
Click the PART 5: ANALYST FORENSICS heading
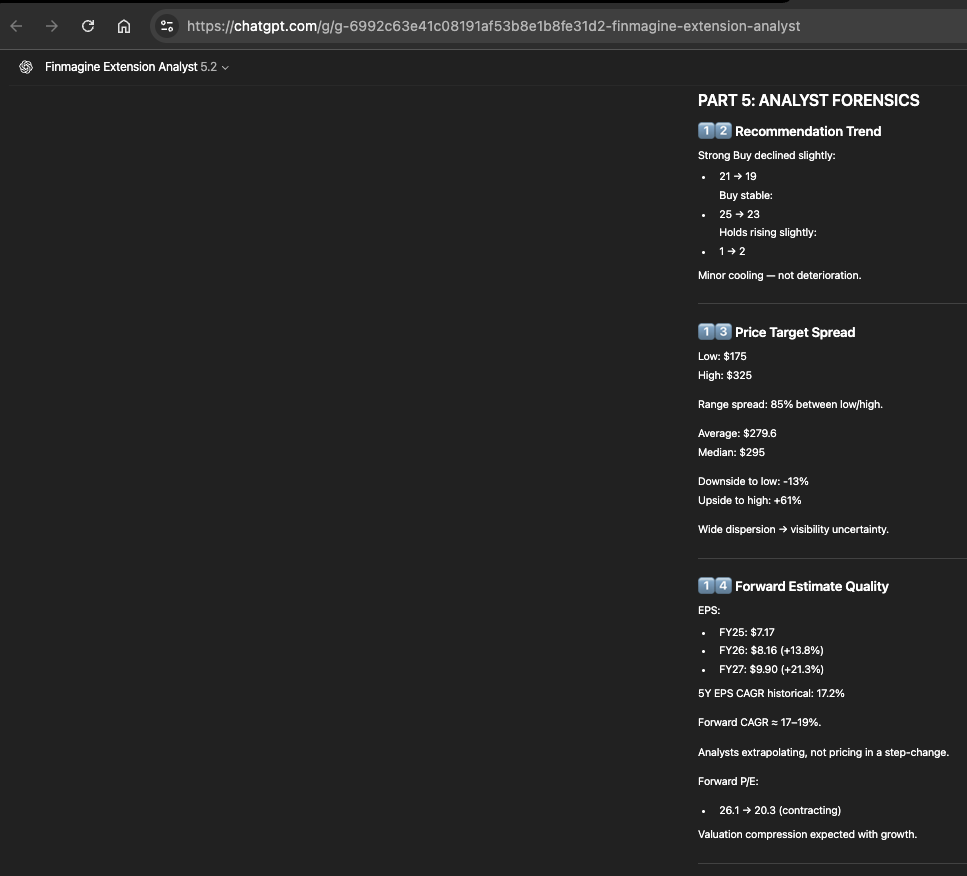point(808,100)
